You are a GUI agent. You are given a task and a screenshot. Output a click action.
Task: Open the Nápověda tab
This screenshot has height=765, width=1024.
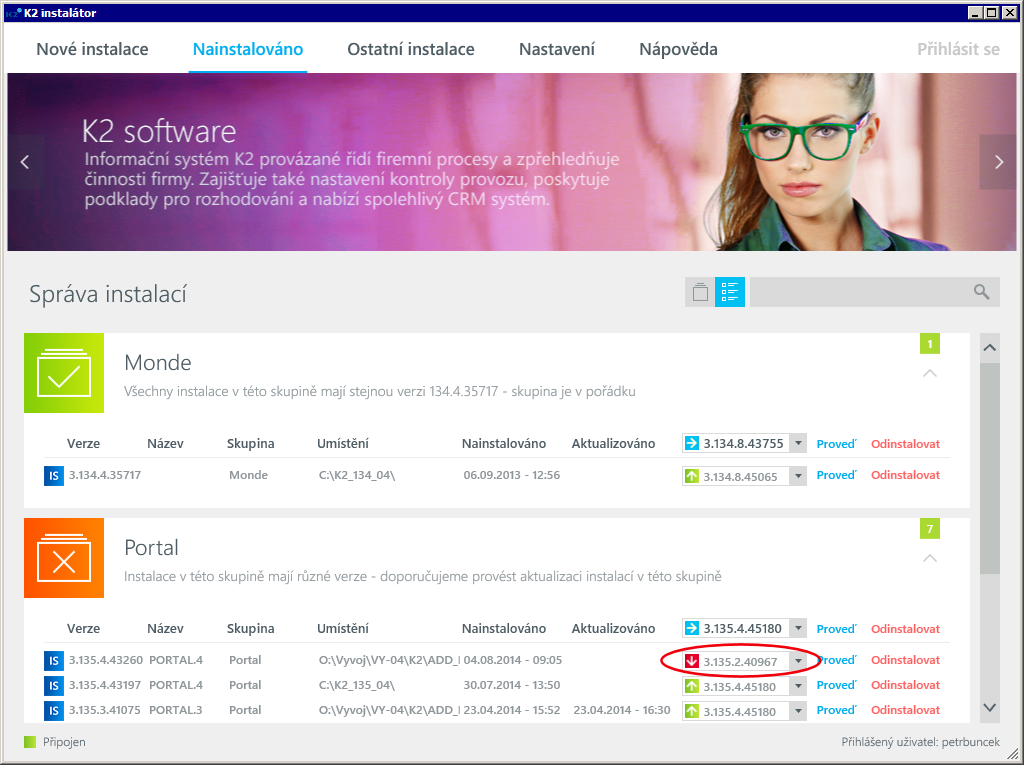(x=678, y=49)
